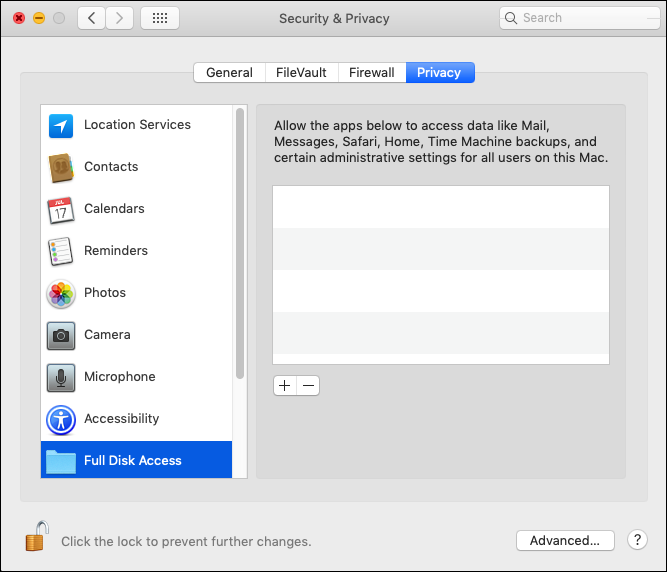
Task: Click the Reminders list icon
Action: 60,251
